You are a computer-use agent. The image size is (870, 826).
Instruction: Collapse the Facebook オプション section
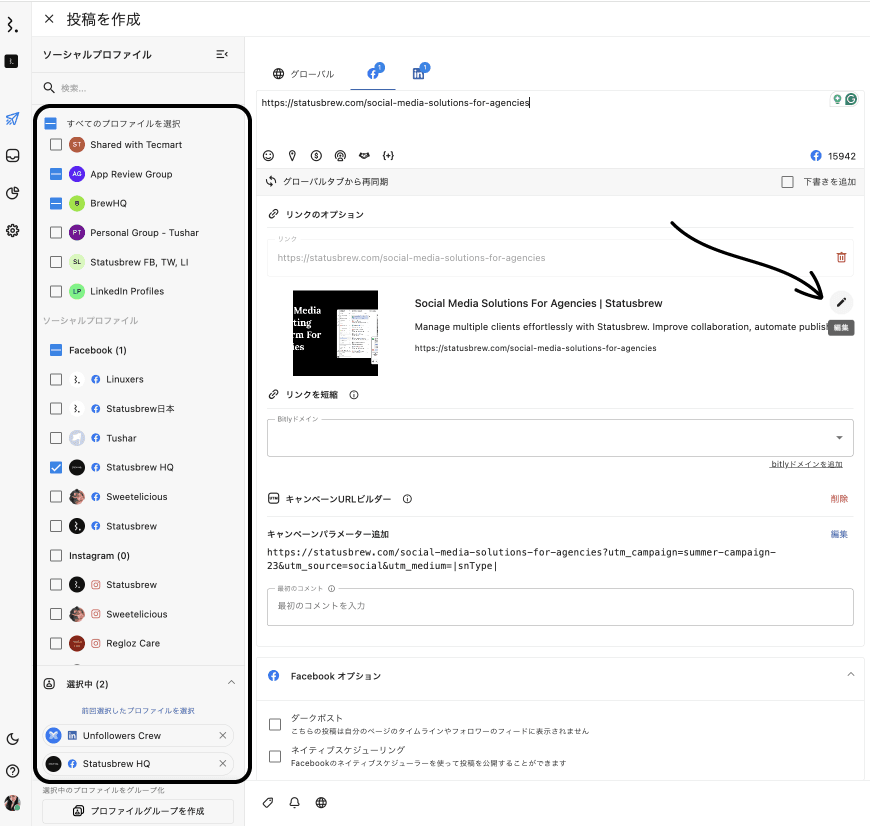851,675
